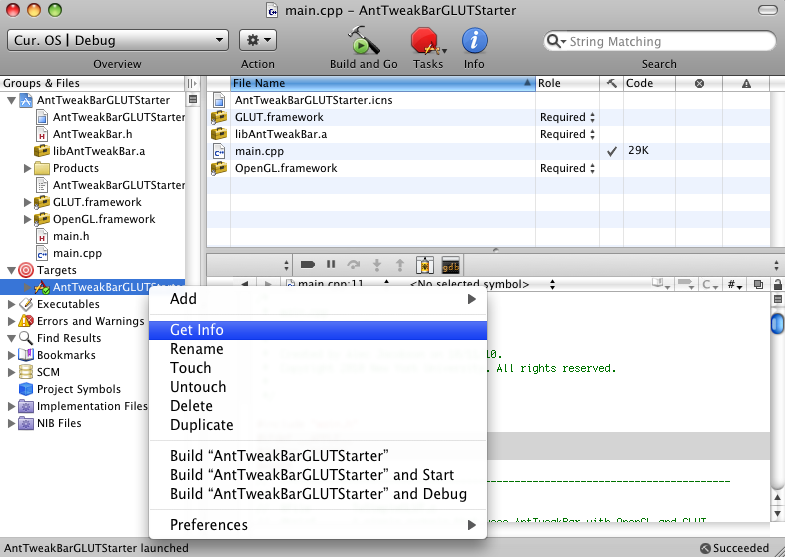Open the Info inspector icon

click(x=474, y=41)
